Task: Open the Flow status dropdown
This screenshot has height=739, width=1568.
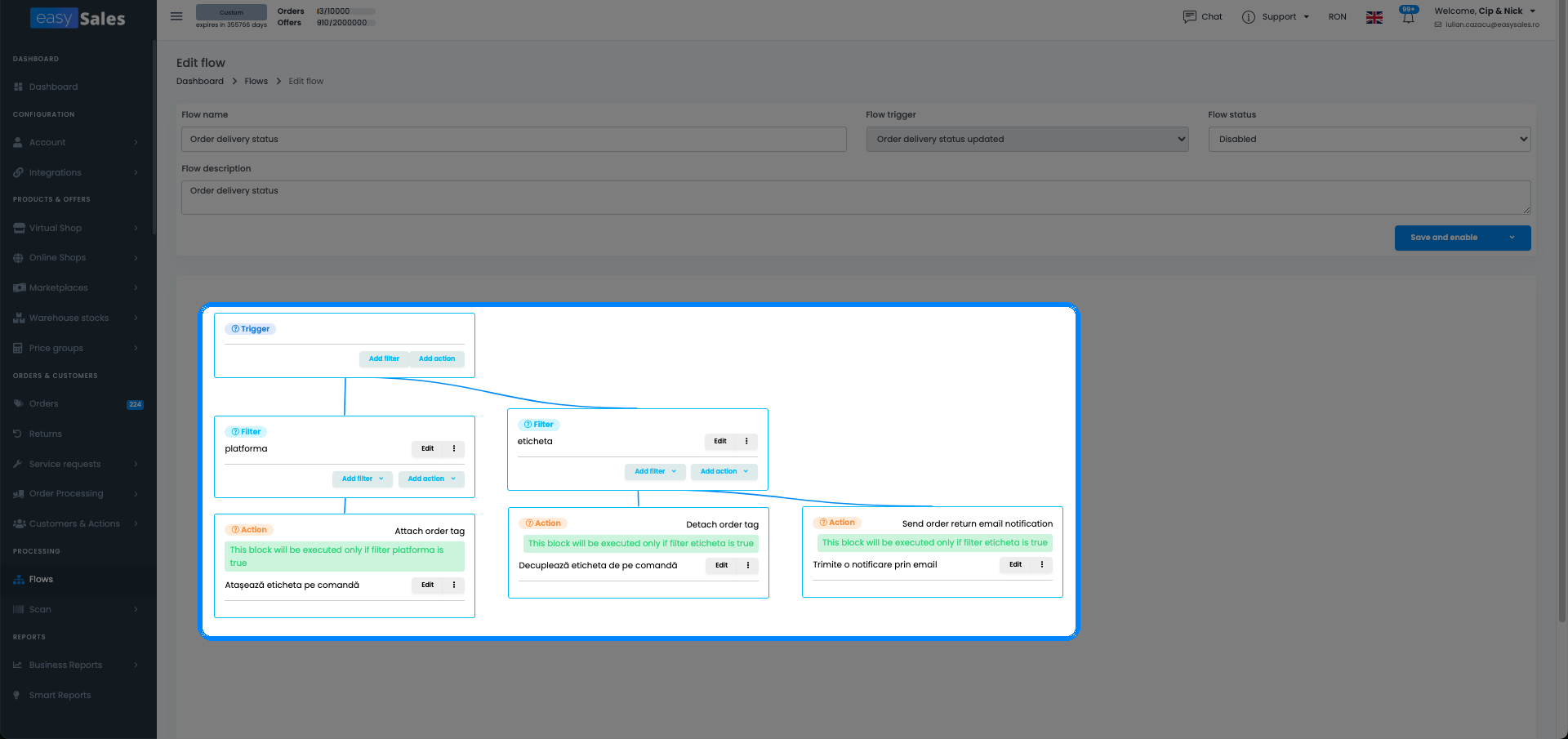Action: point(1370,139)
